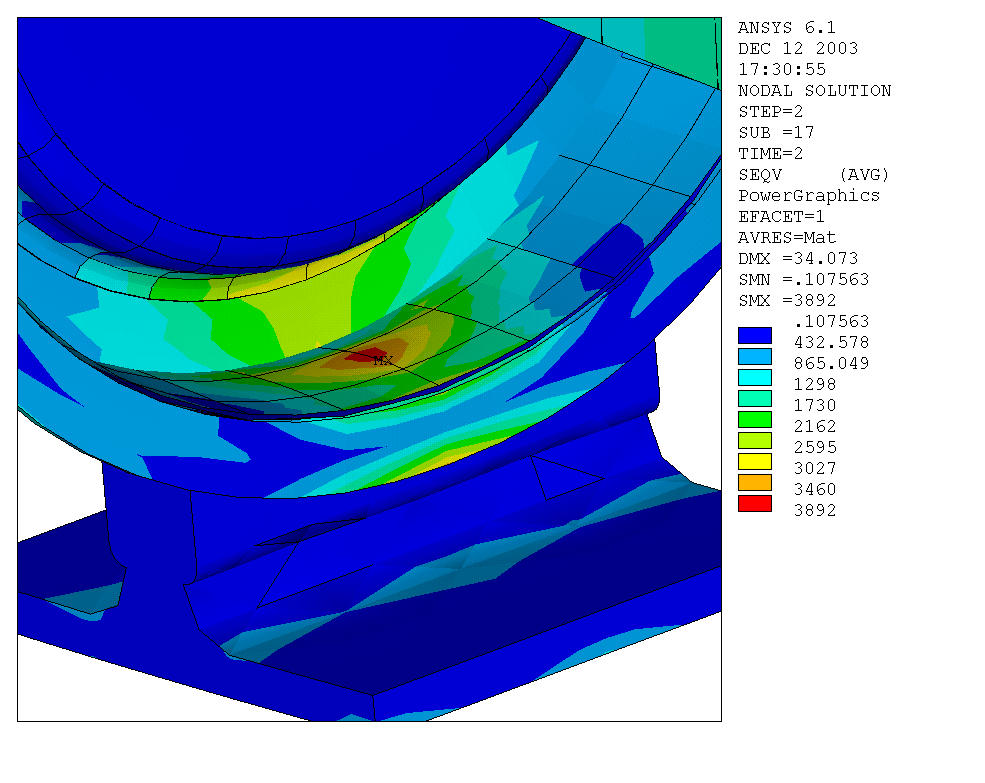Image resolution: width=985 pixels, height=783 pixels.
Task: Click the MX maximum stress marker
Action: click(383, 361)
